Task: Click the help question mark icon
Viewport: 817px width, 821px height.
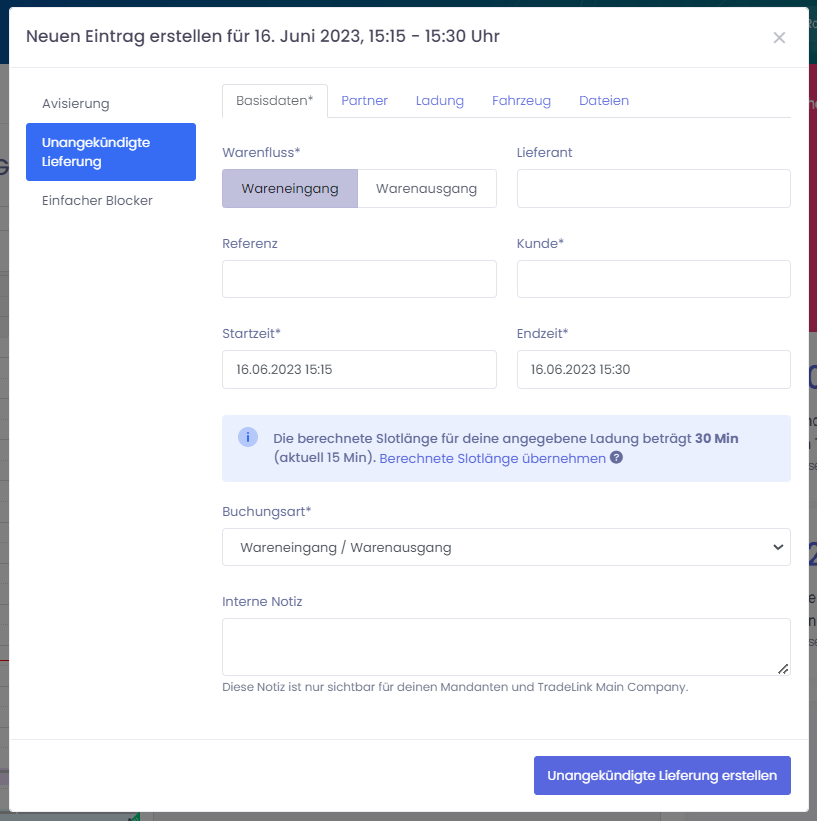Action: tap(617, 458)
